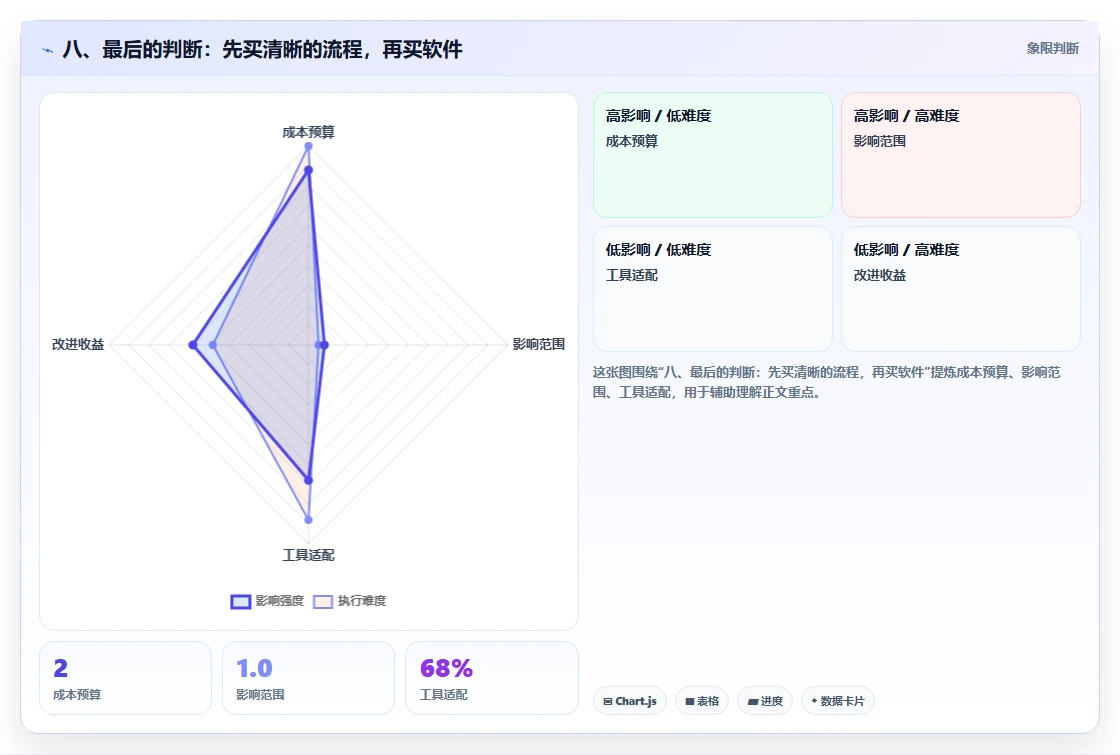
Task: Click the 数据卡片 tag
Action: (837, 701)
